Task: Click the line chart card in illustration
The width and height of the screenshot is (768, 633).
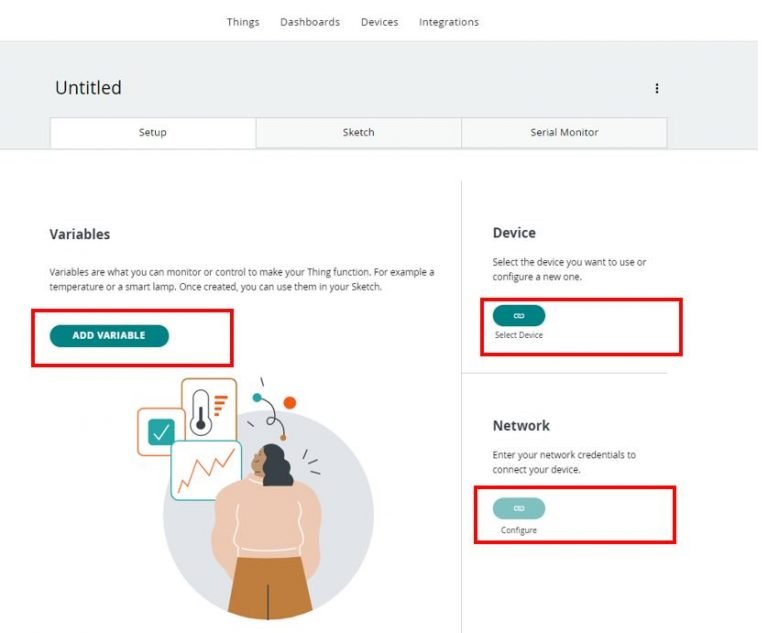Action: [x=206, y=470]
